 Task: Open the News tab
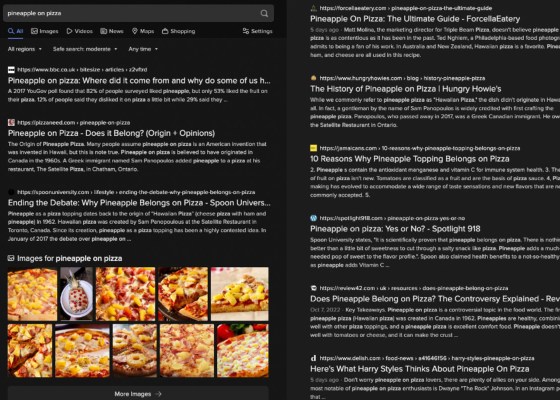tap(112, 31)
